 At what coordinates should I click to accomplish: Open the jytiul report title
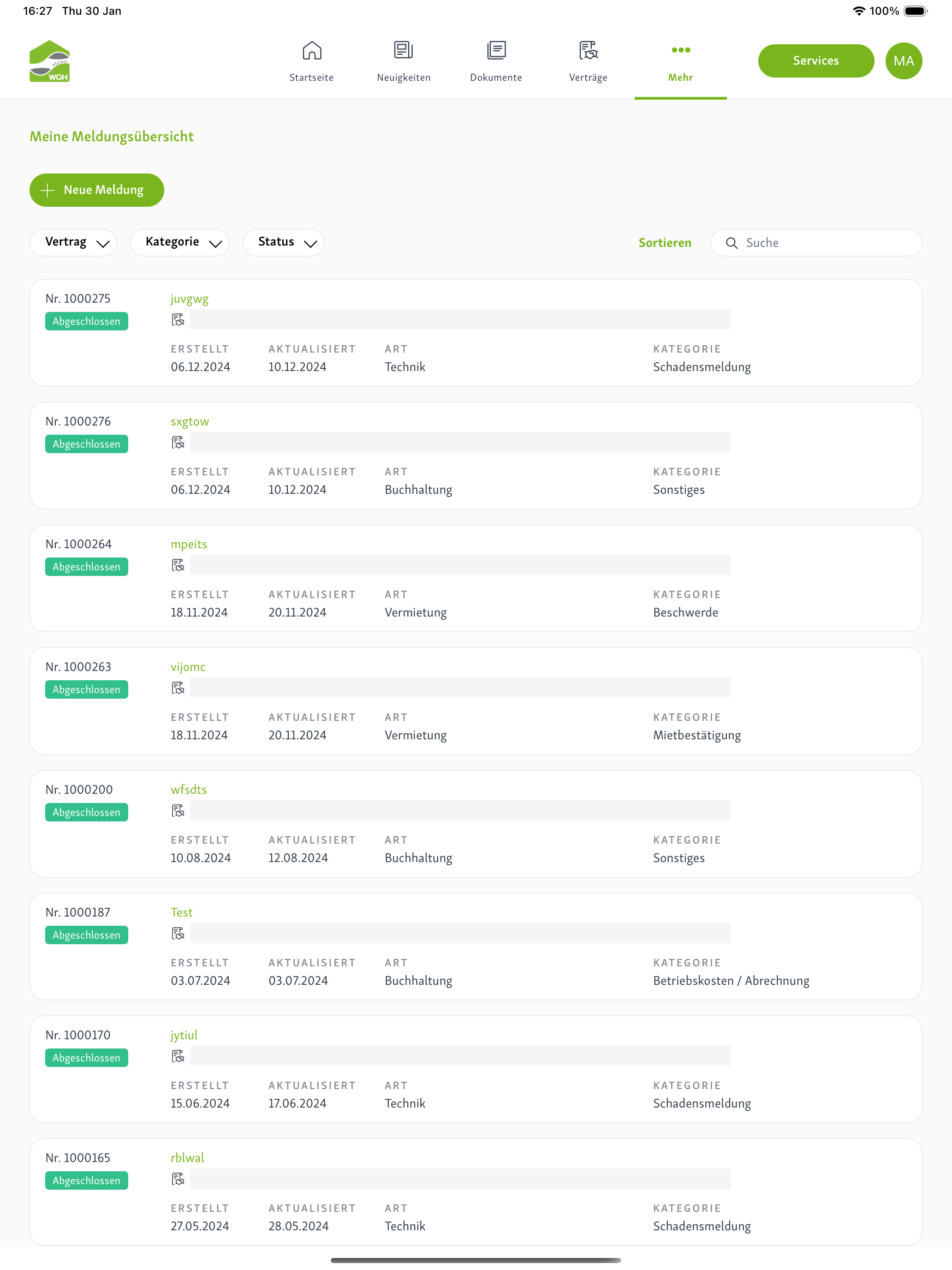pos(184,1035)
